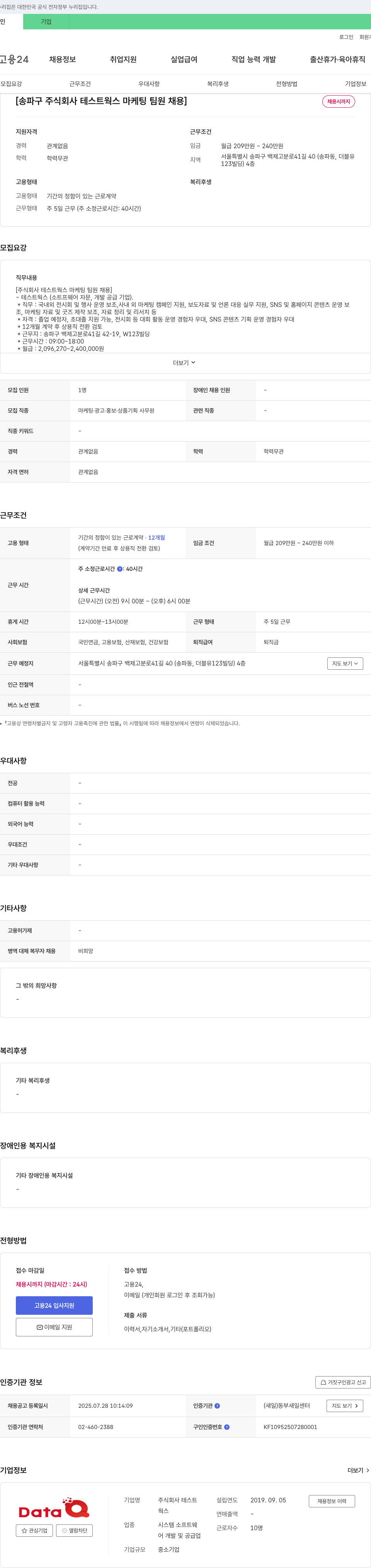The image size is (371, 1568).
Task: Add company with 관심기업 star button
Action: [34, 1531]
